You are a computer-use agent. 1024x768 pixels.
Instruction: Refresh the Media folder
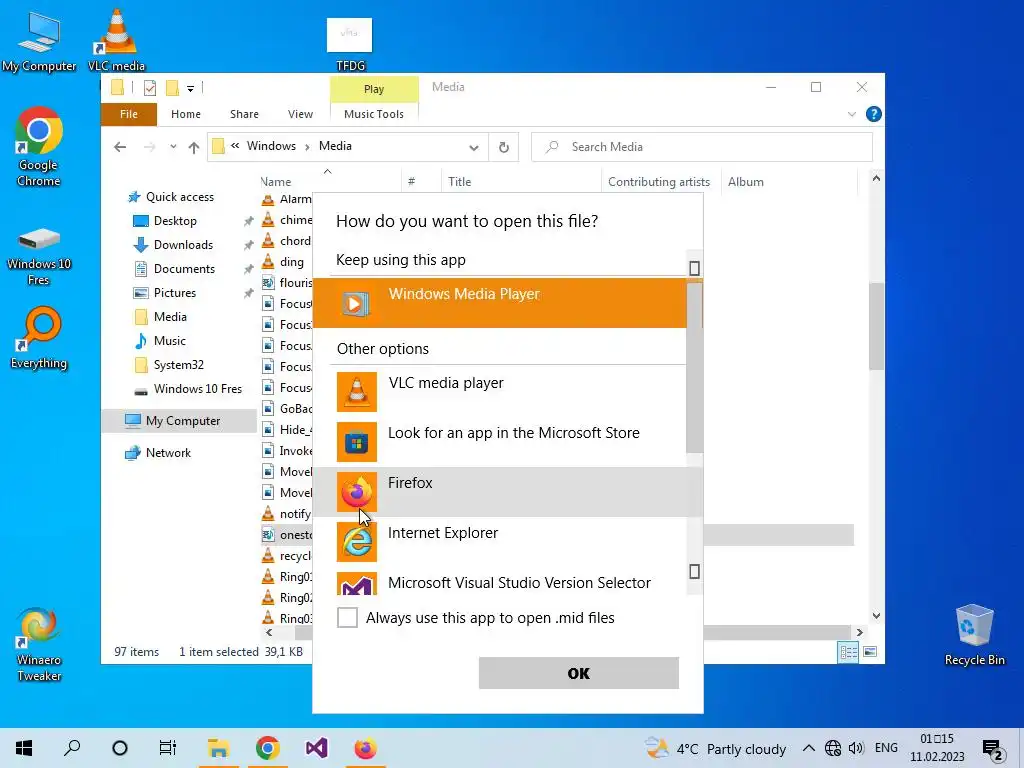click(x=504, y=148)
